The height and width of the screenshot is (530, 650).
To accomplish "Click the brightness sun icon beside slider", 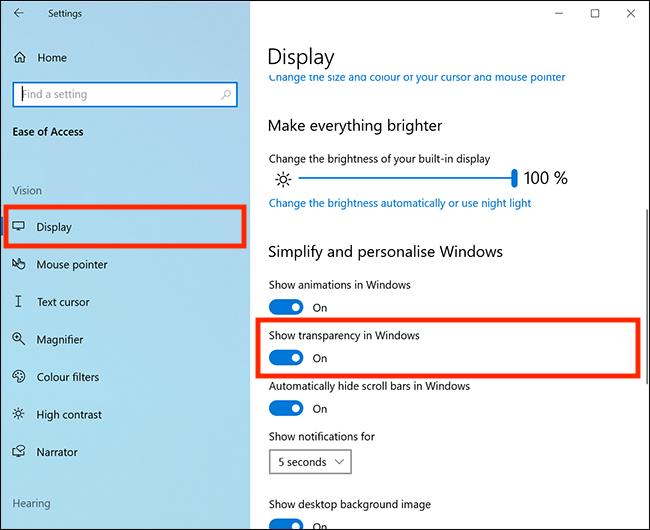I will [283, 179].
